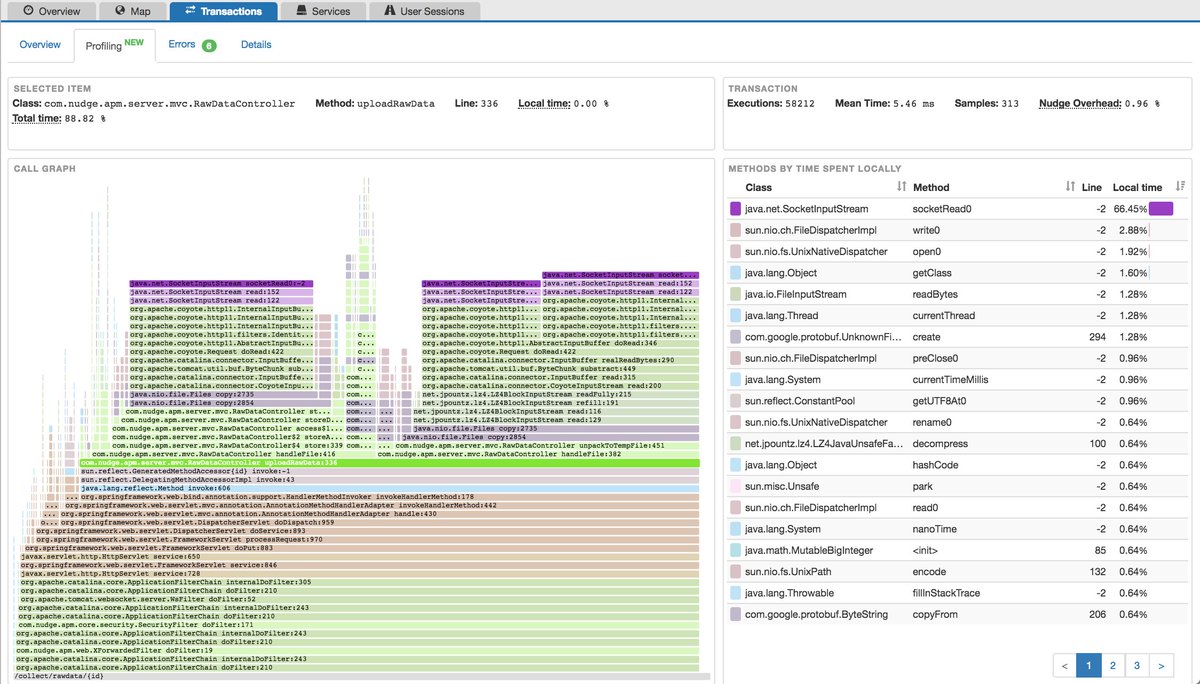This screenshot has width=1200, height=684.
Task: Open the Errors sub-tab
Action: point(192,45)
